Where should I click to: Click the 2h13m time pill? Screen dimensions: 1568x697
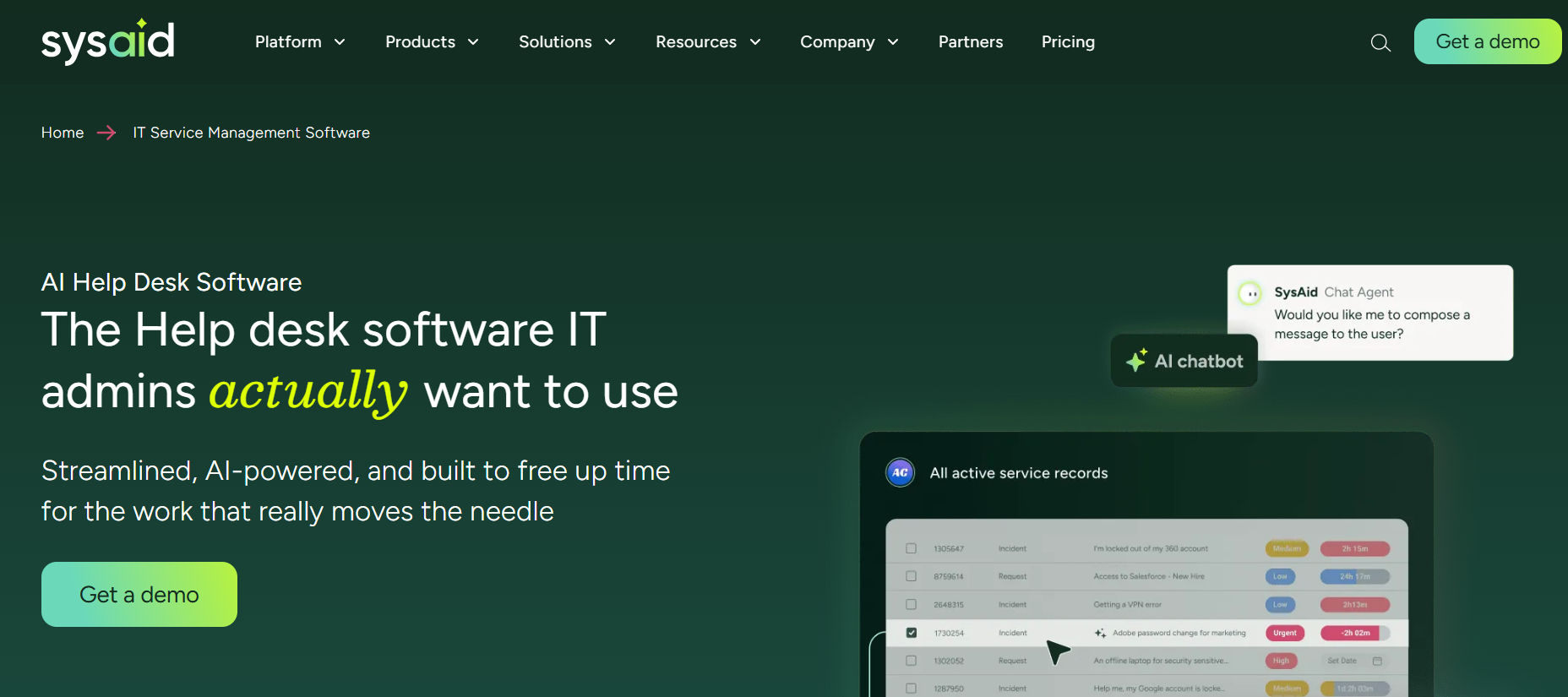[1355, 604]
